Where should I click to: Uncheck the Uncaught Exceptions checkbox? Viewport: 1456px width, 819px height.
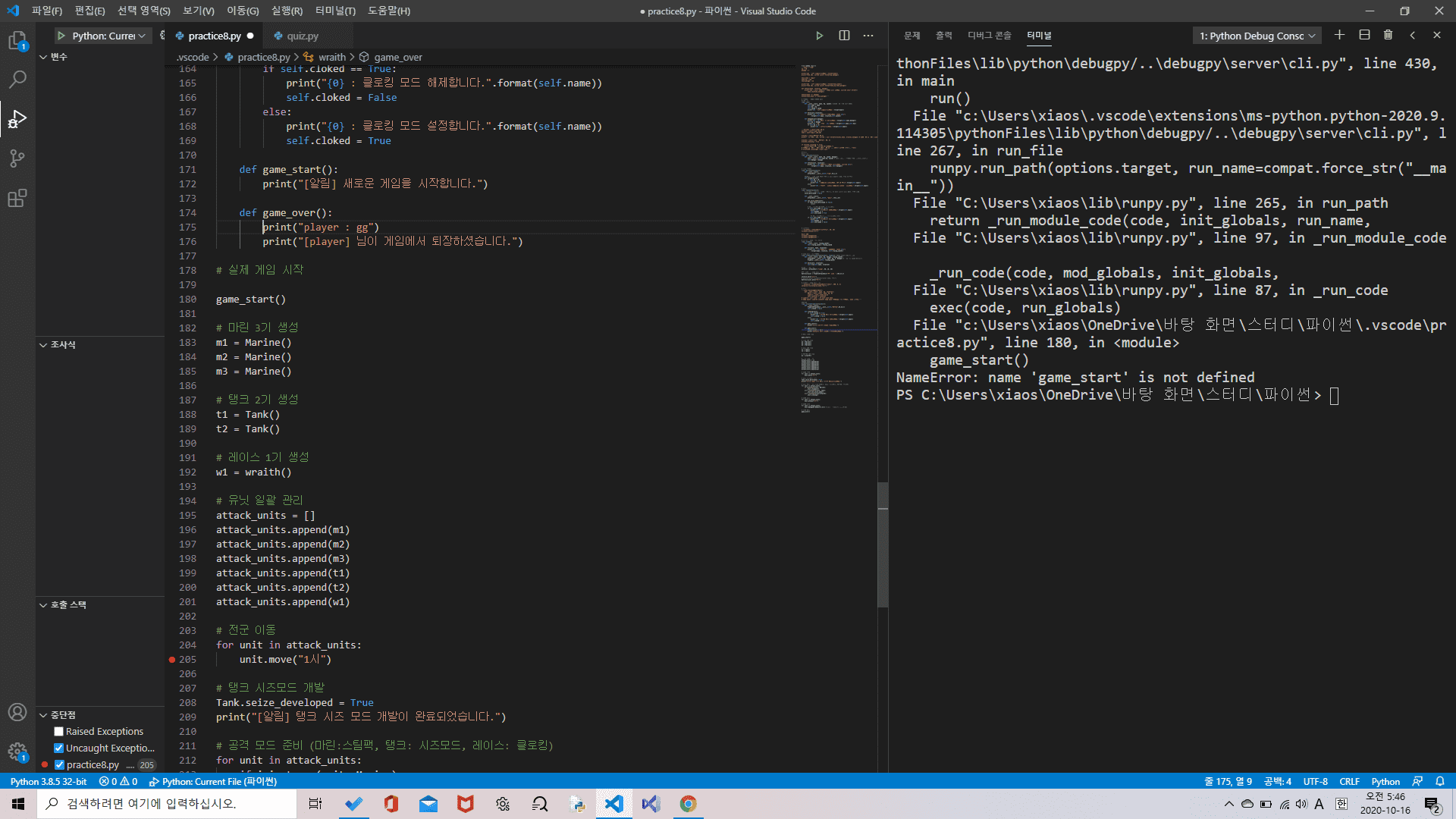click(58, 748)
